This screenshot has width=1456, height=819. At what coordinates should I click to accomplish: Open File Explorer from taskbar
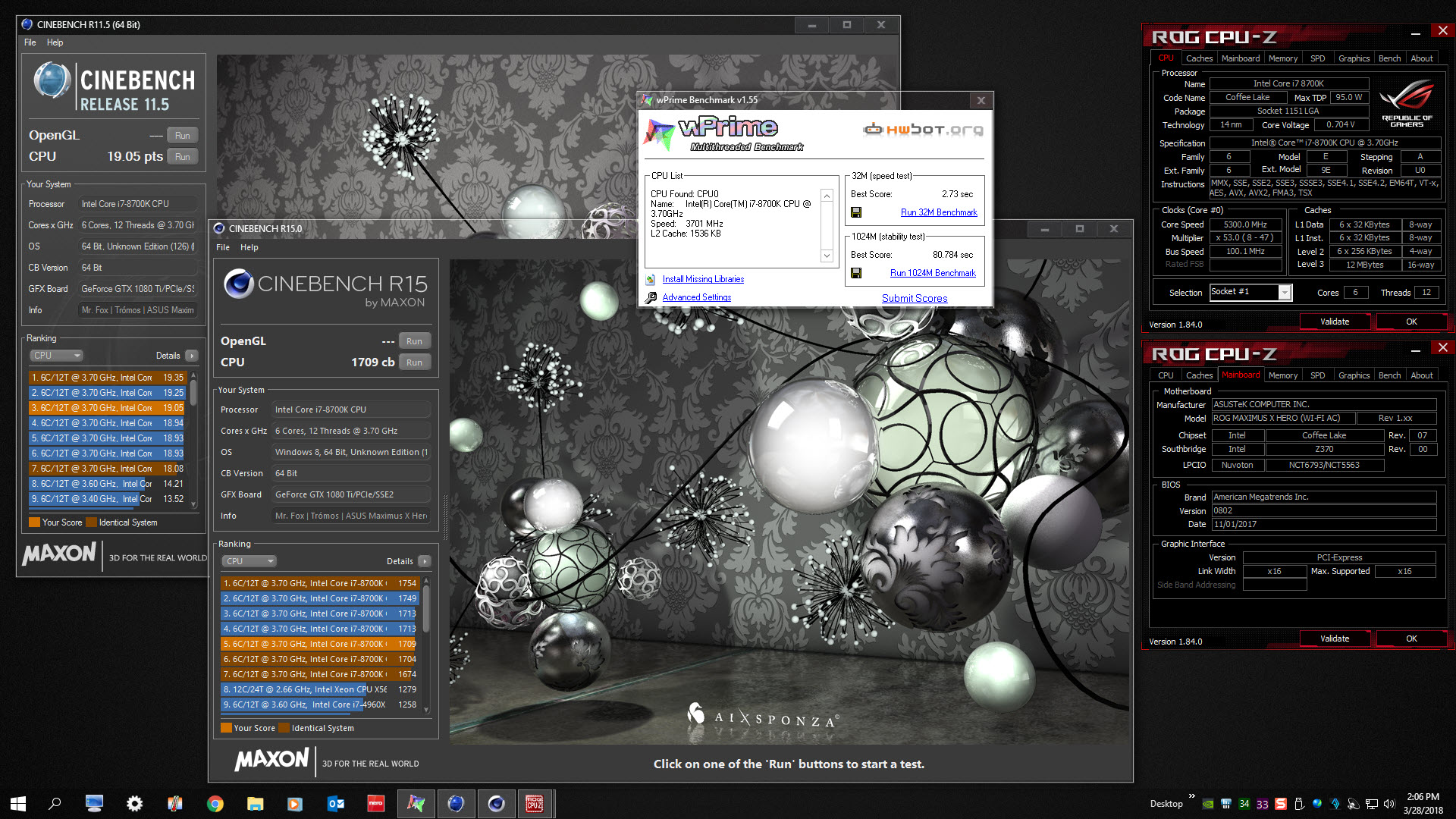pyautogui.click(x=255, y=804)
